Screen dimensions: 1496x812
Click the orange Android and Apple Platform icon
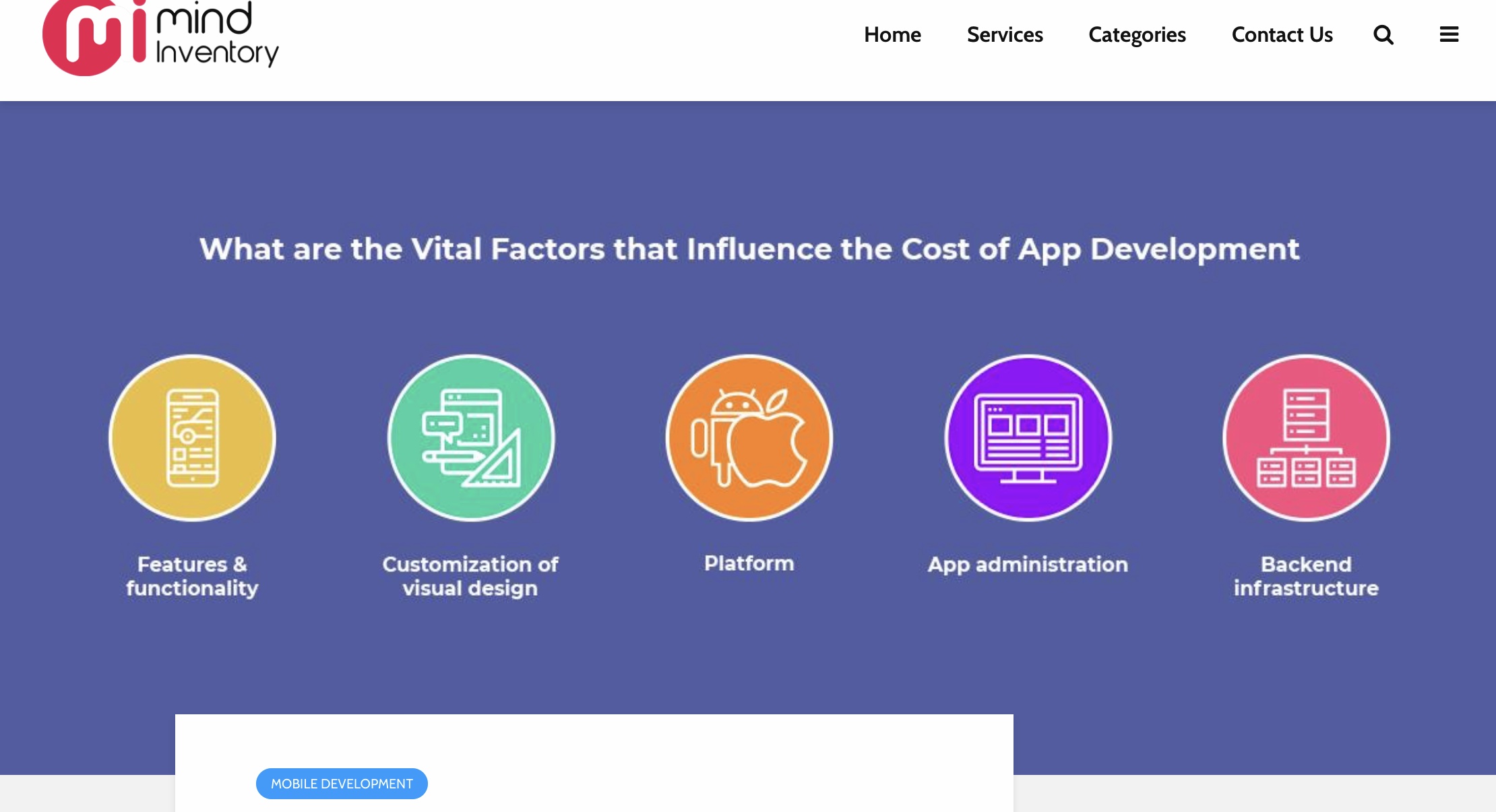(749, 438)
